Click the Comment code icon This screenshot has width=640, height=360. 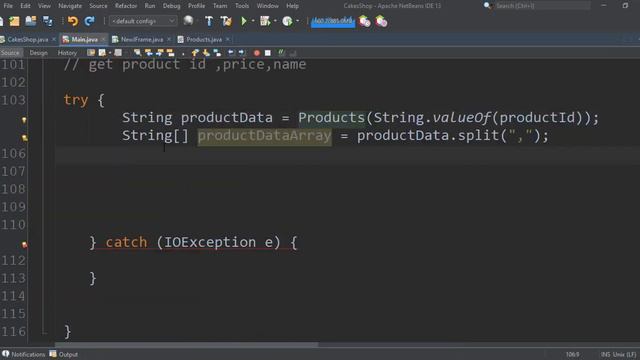click(281, 53)
